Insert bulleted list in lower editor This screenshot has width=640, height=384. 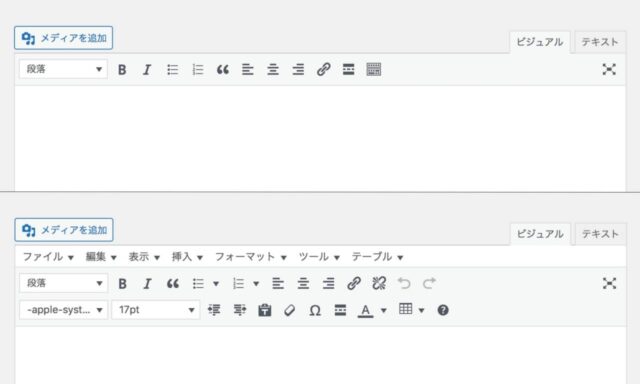[198, 284]
